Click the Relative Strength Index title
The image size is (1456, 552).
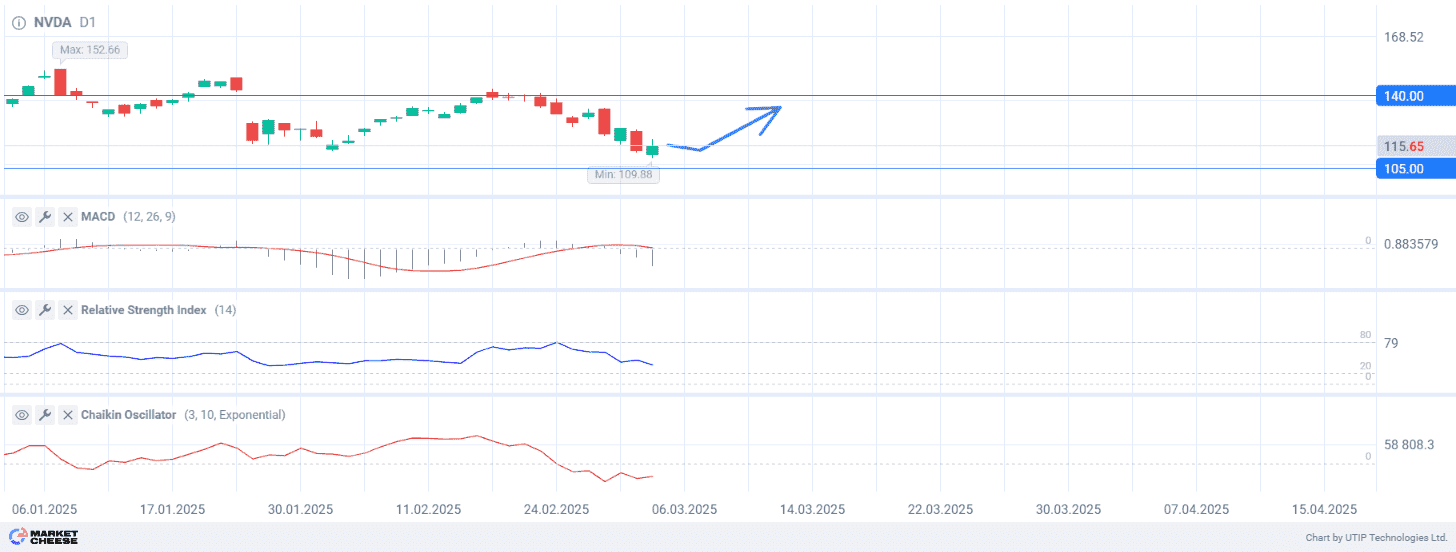point(144,310)
